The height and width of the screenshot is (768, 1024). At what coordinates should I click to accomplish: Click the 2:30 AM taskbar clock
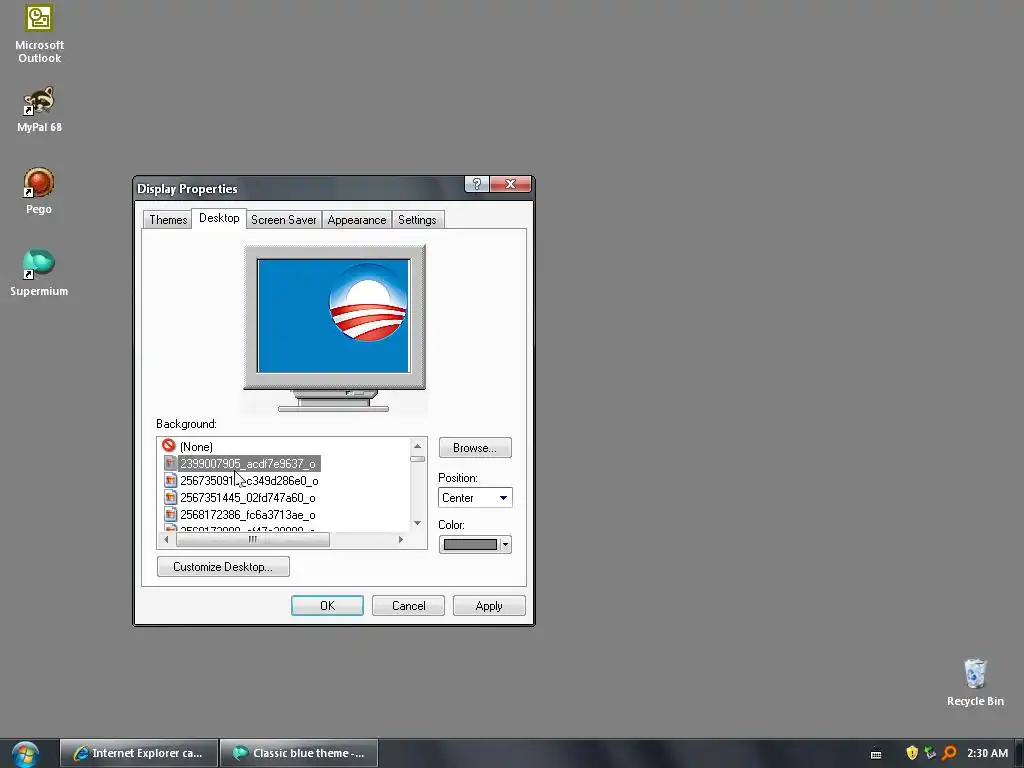987,753
